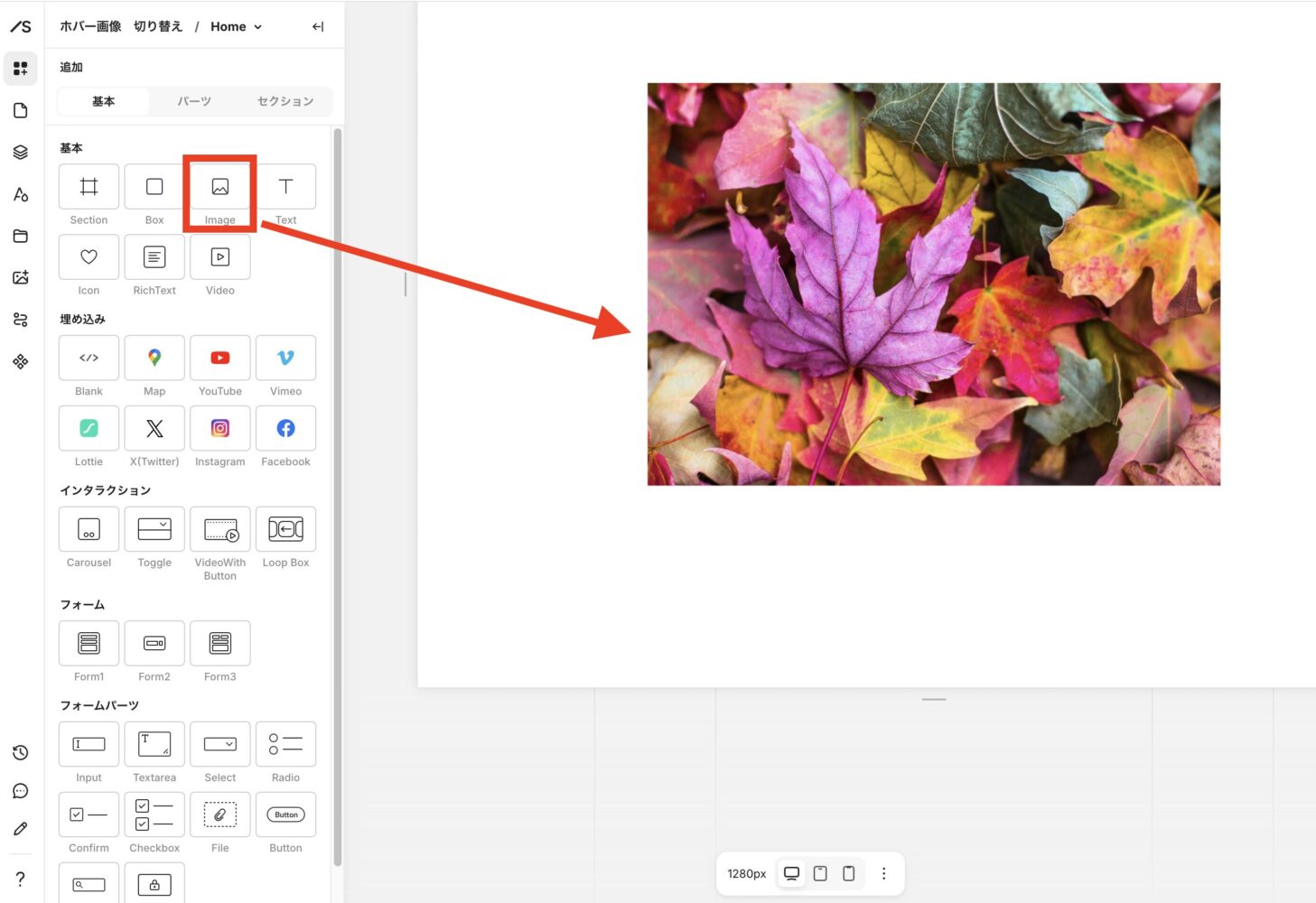Viewport: 1316px width, 903px height.
Task: Open version history in sidebar
Action: pyautogui.click(x=21, y=753)
